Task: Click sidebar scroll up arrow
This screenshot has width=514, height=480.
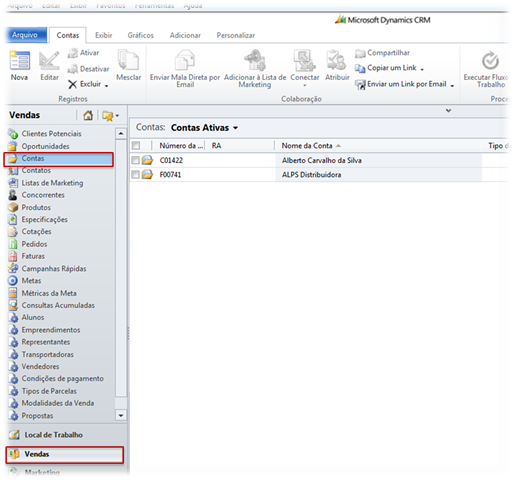Action: 121,134
